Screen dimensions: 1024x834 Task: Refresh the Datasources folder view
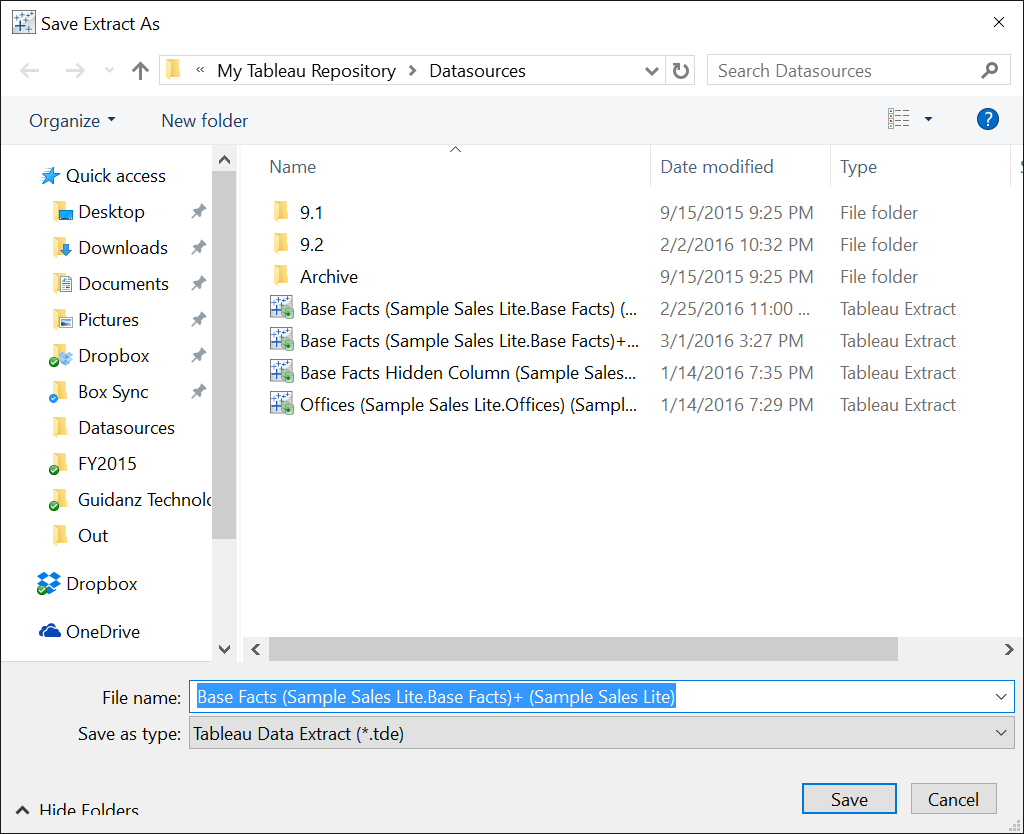point(680,71)
